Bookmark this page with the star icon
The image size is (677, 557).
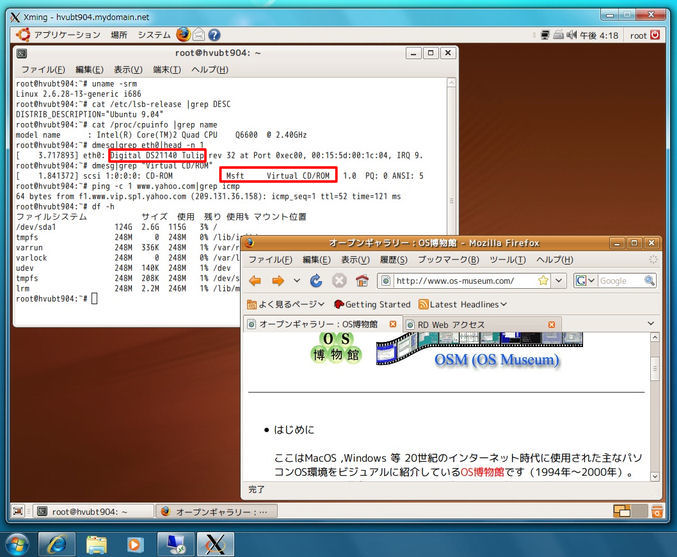tap(543, 281)
